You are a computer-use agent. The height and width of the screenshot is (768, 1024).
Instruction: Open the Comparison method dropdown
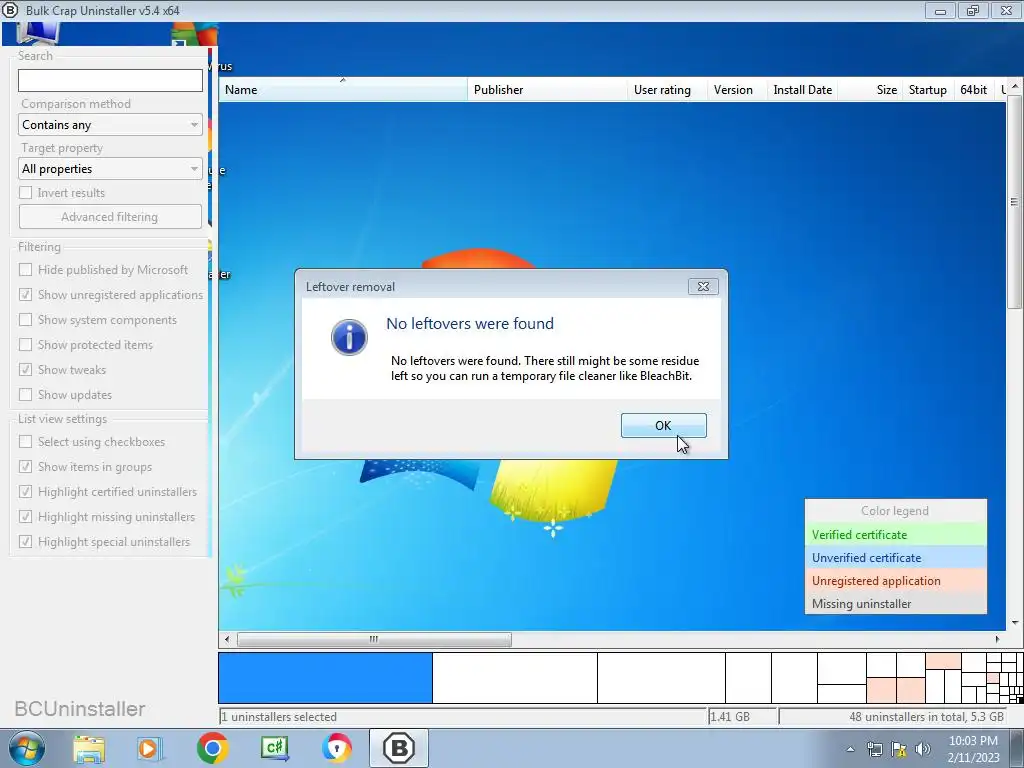tap(110, 125)
